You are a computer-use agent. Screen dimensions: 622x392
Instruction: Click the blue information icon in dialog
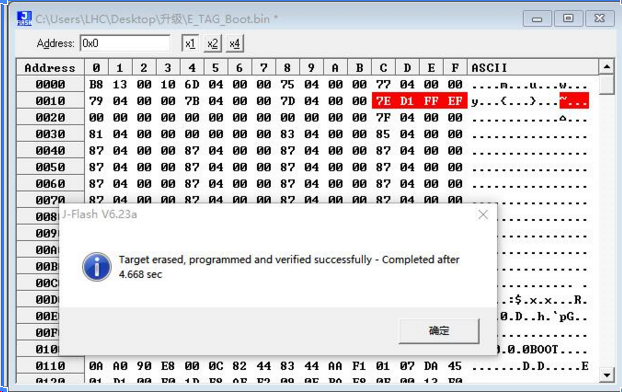(97, 267)
